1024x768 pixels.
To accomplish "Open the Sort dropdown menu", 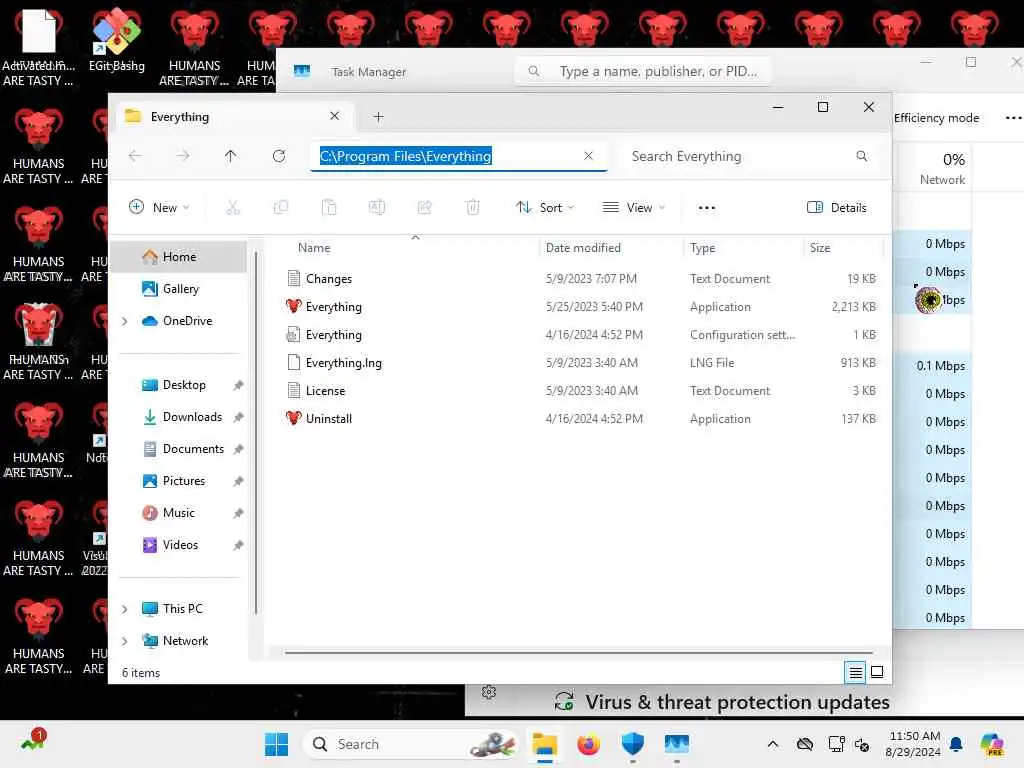I will click(x=545, y=208).
